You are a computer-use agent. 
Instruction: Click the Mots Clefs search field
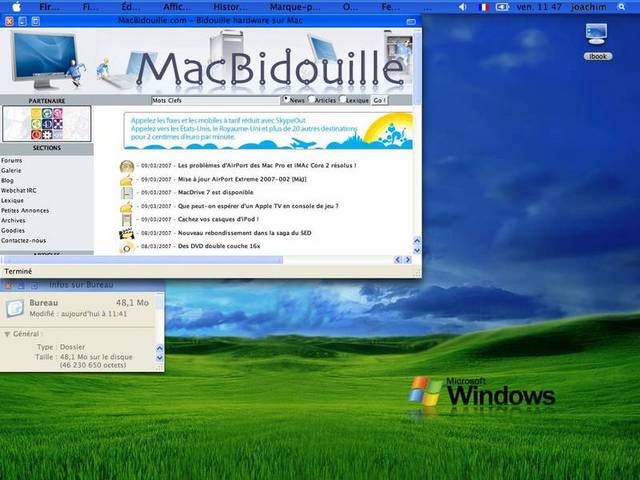point(216,100)
